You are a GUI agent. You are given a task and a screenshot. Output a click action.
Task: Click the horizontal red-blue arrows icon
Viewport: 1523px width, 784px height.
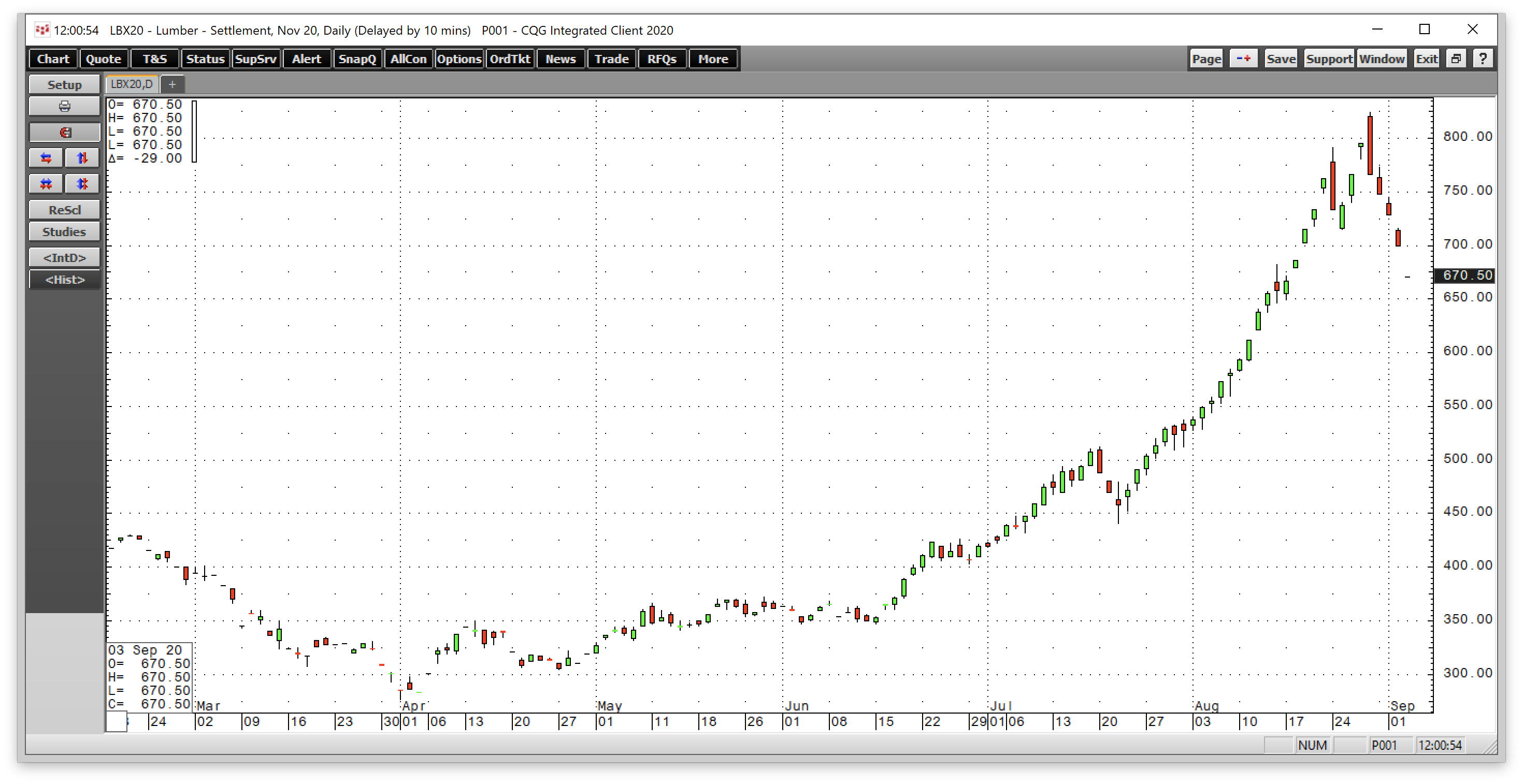click(x=46, y=158)
